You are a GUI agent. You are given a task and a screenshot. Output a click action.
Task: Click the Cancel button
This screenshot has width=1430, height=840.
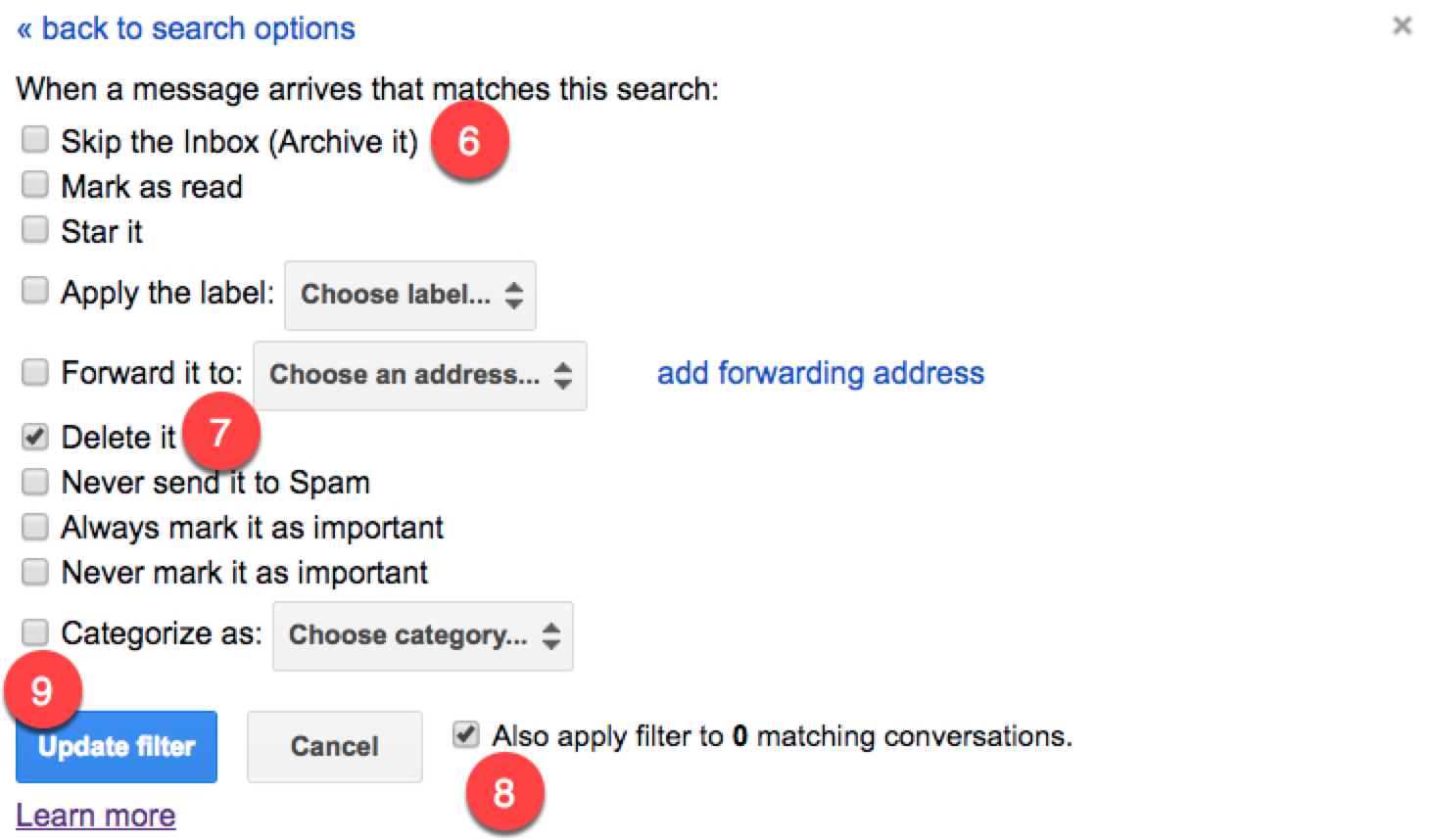tap(334, 746)
